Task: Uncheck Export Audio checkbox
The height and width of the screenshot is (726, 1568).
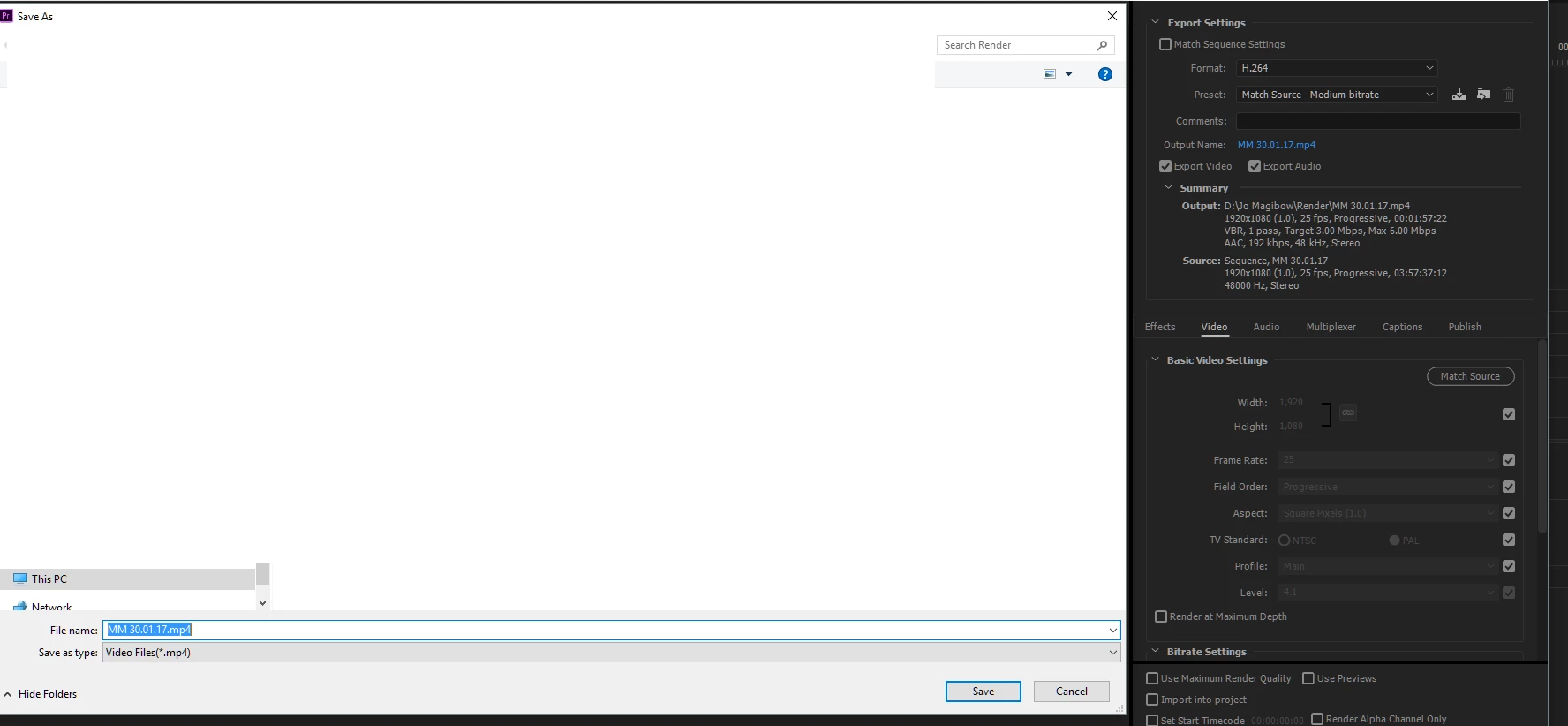Action: 1255,166
